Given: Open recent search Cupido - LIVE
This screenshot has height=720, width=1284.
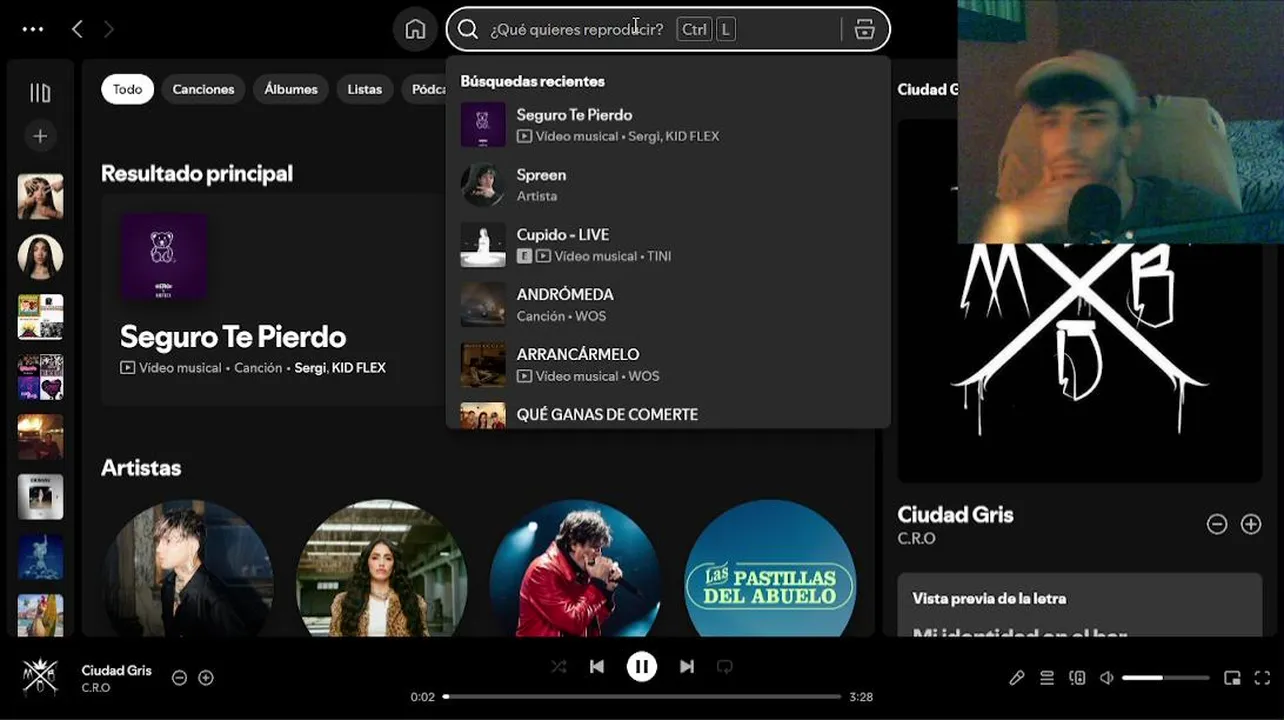Looking at the screenshot, I should click(668, 245).
